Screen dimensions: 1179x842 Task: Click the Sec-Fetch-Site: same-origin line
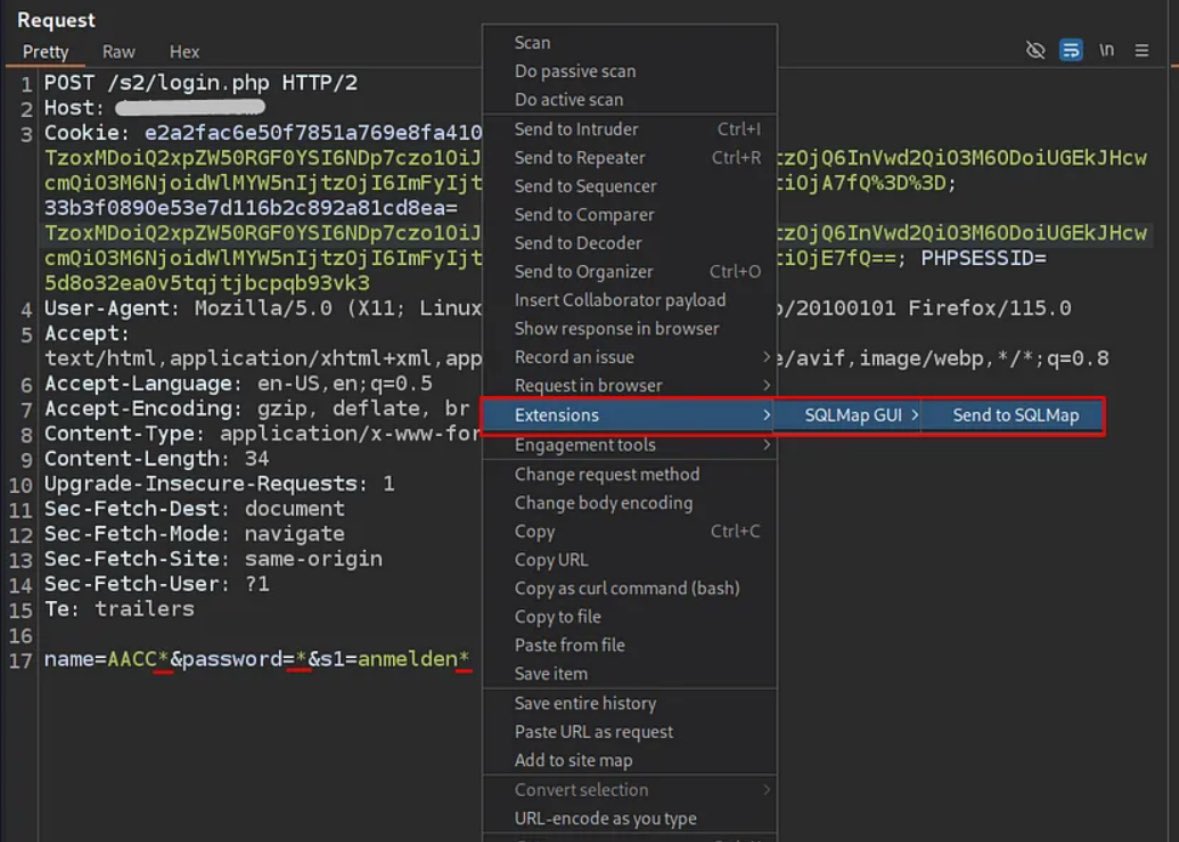(213, 559)
